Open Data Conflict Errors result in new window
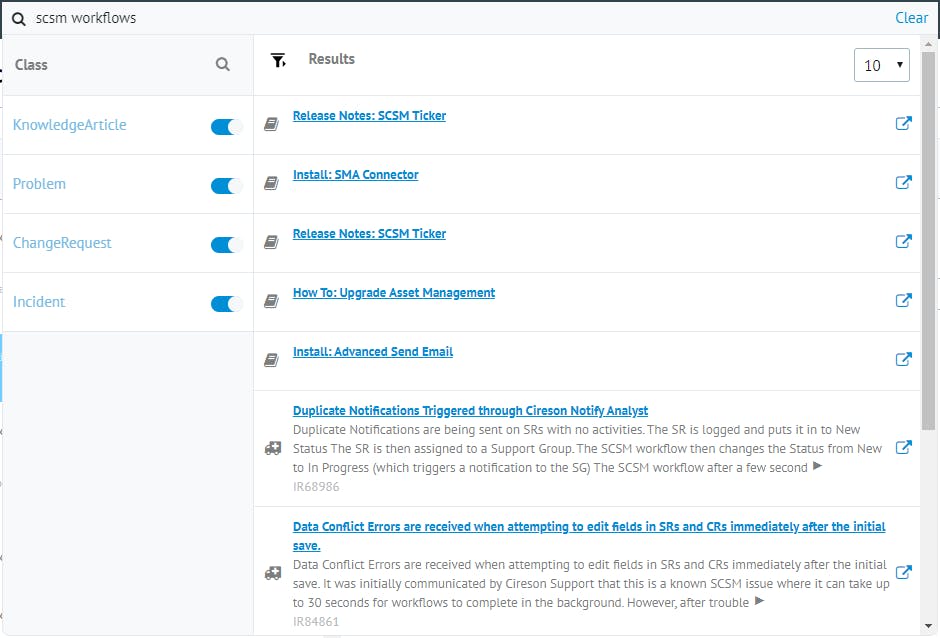 tap(903, 572)
